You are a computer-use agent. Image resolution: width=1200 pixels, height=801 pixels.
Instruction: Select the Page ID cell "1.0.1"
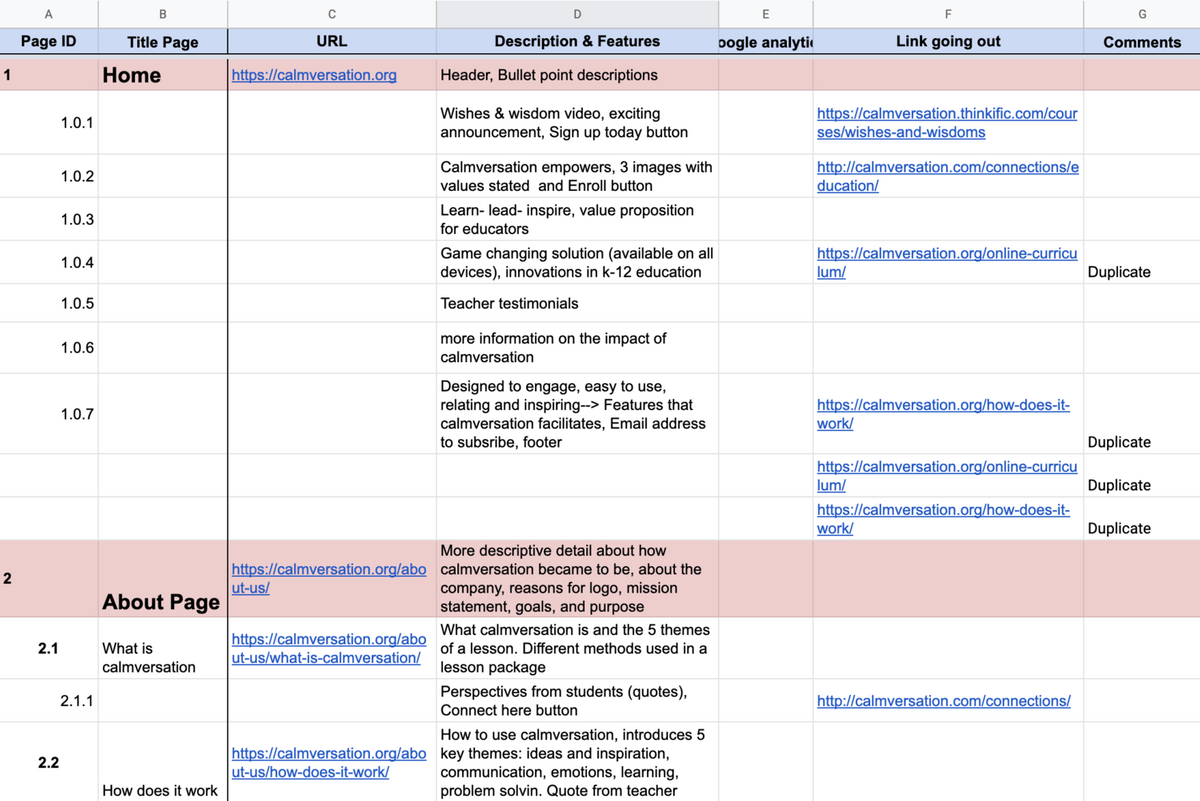coord(49,123)
